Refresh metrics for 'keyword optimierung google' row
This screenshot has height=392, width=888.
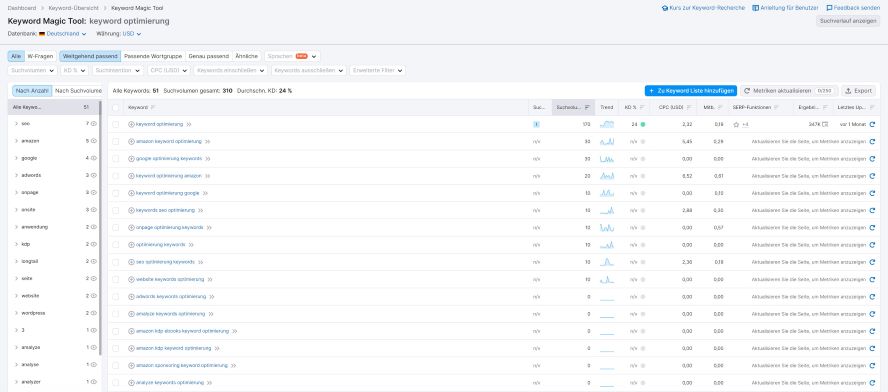coord(872,193)
